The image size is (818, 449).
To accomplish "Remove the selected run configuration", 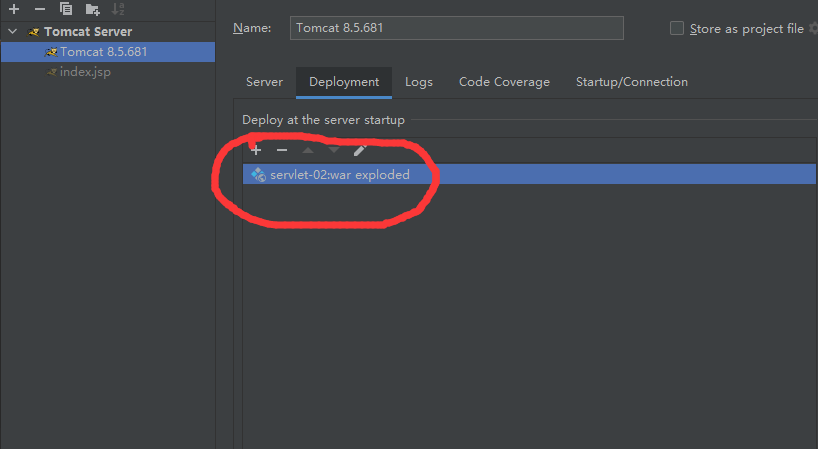I will tap(40, 9).
